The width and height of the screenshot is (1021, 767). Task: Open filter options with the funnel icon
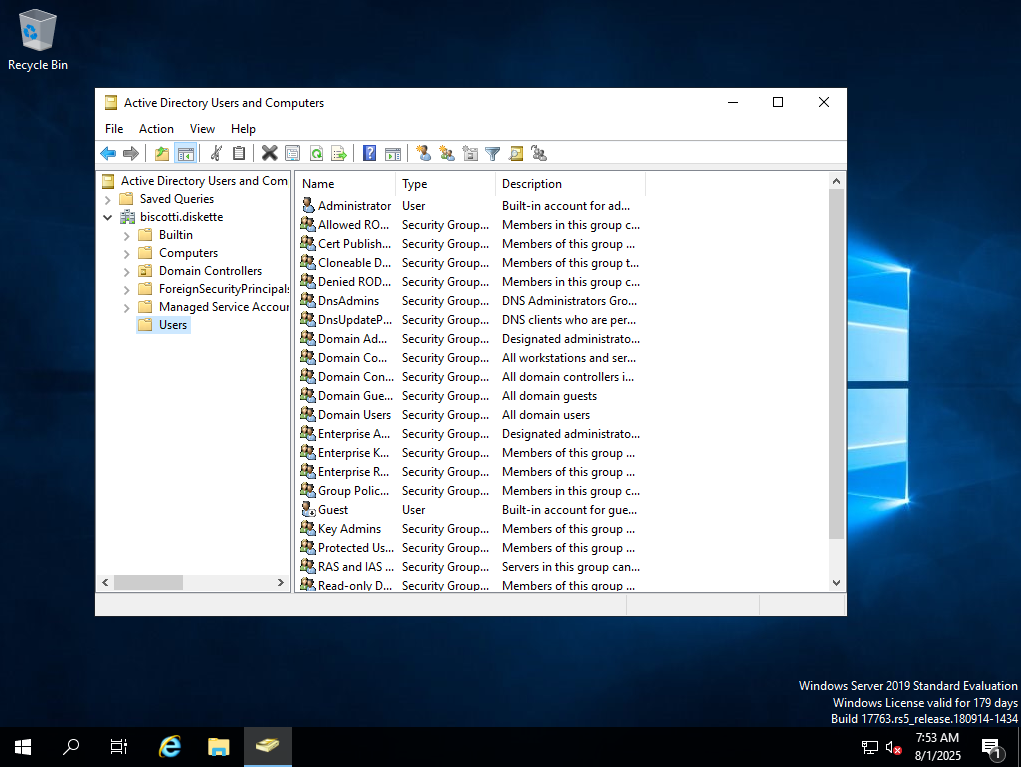(493, 153)
